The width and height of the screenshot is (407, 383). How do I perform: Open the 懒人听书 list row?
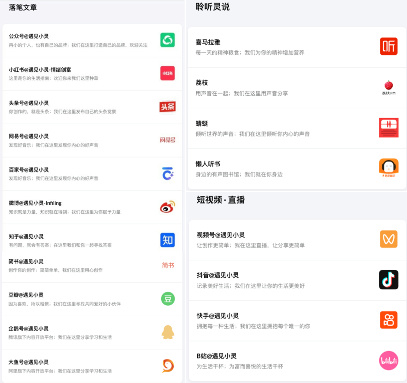click(x=297, y=169)
